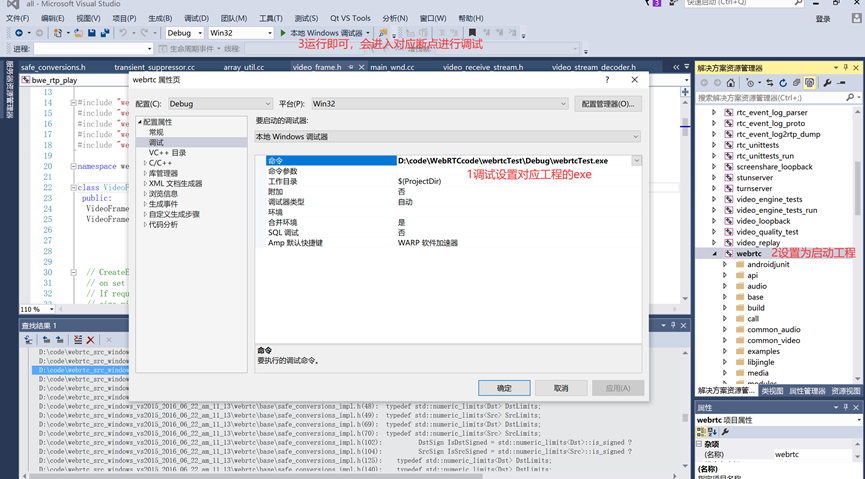
Task: Click property pages wrench in Properties panel
Action: [x=725, y=432]
